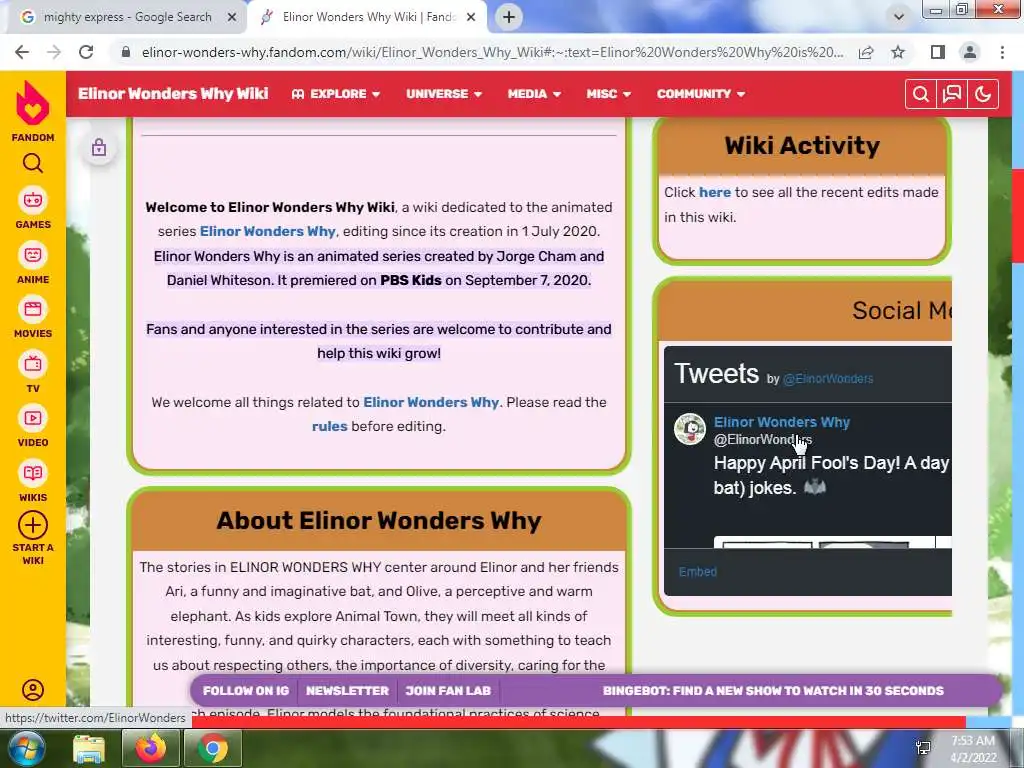Open the rules link
Image resolution: width=1024 pixels, height=768 pixels.
point(330,426)
